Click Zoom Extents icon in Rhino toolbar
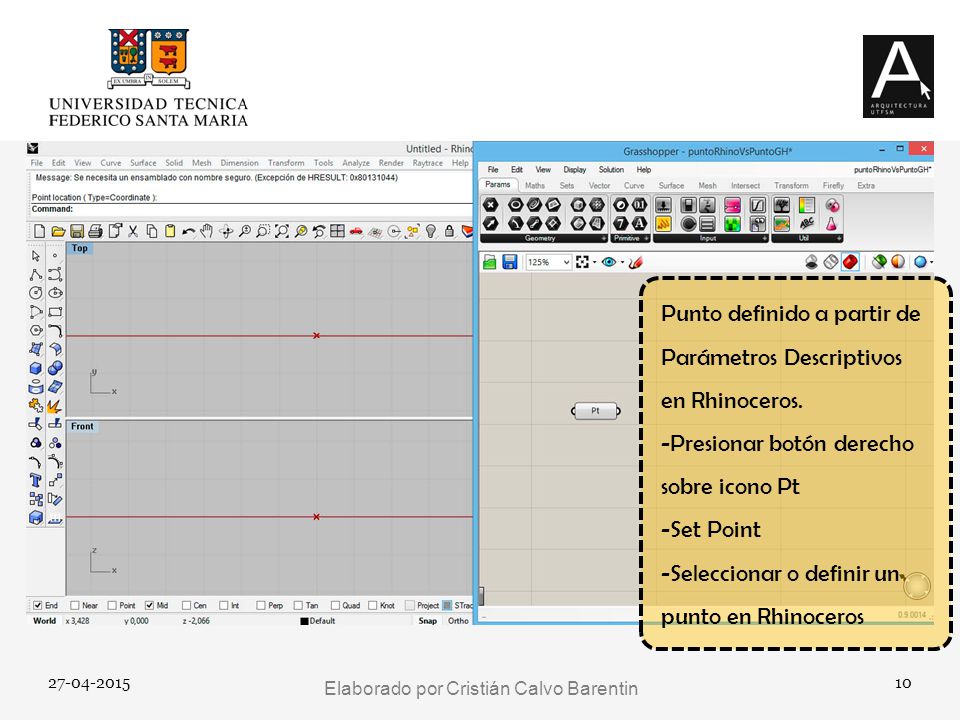Screen dimensions: 960x720 pos(282,231)
